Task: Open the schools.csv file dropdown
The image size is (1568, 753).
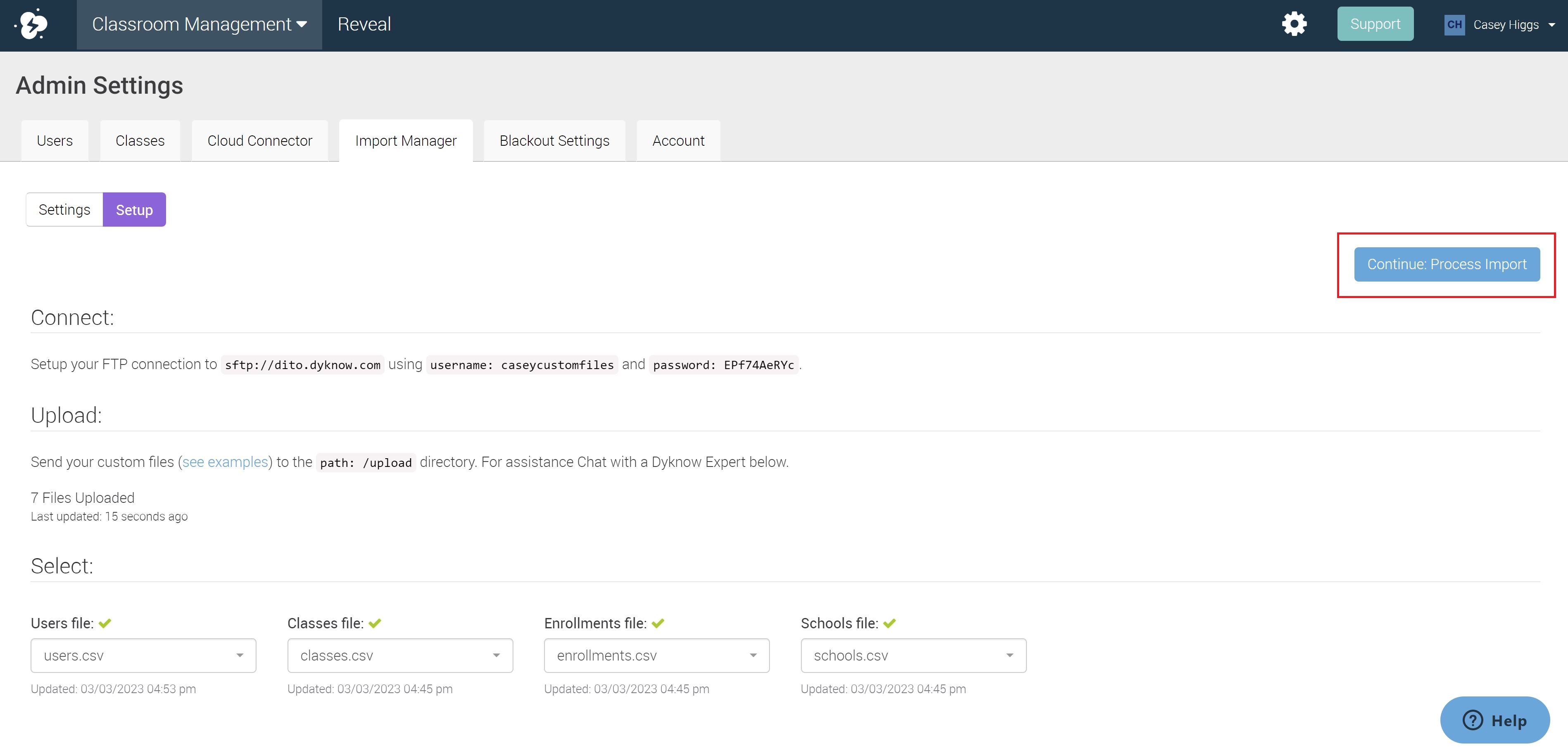Action: [914, 656]
